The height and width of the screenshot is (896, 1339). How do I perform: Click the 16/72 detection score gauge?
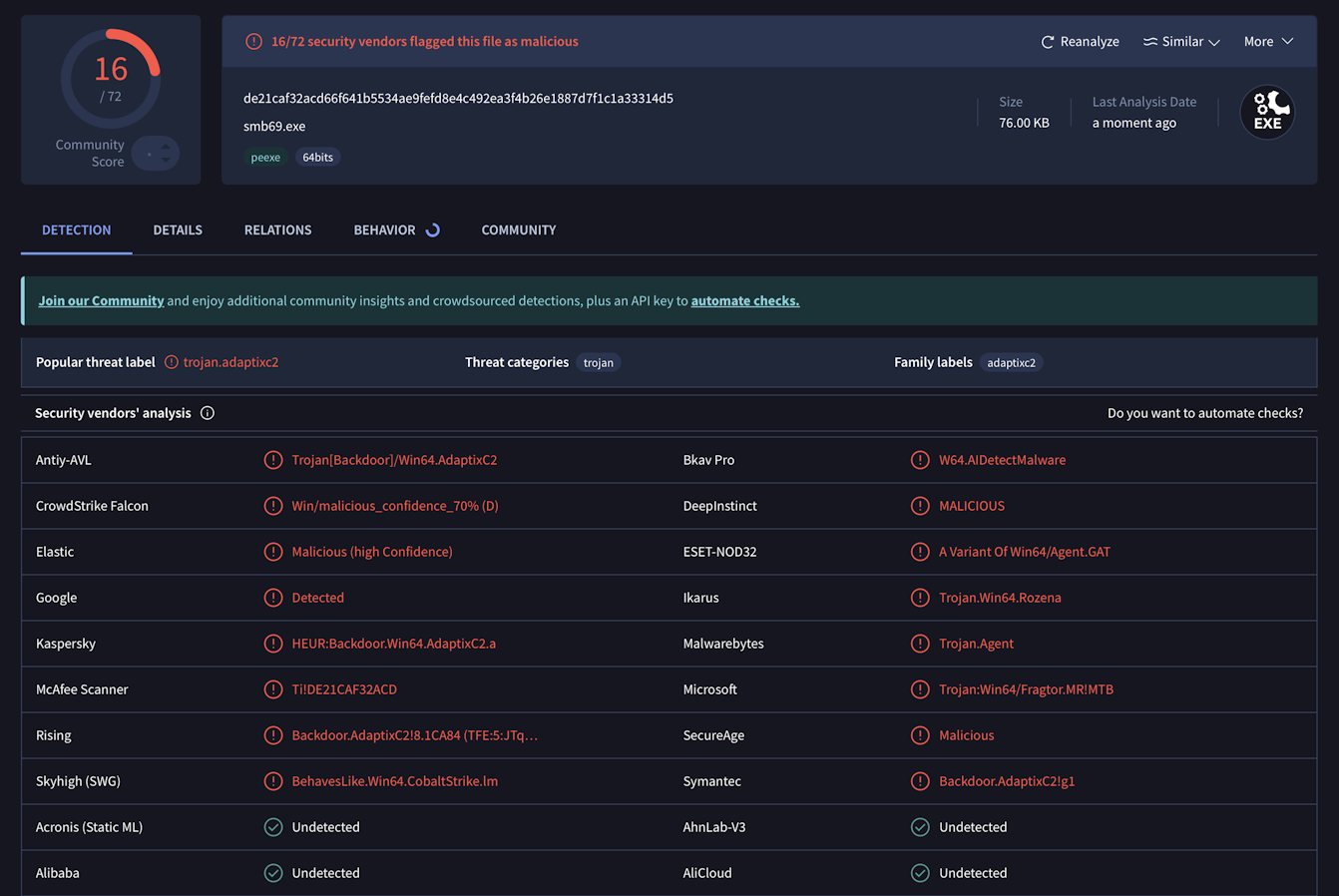(x=110, y=78)
